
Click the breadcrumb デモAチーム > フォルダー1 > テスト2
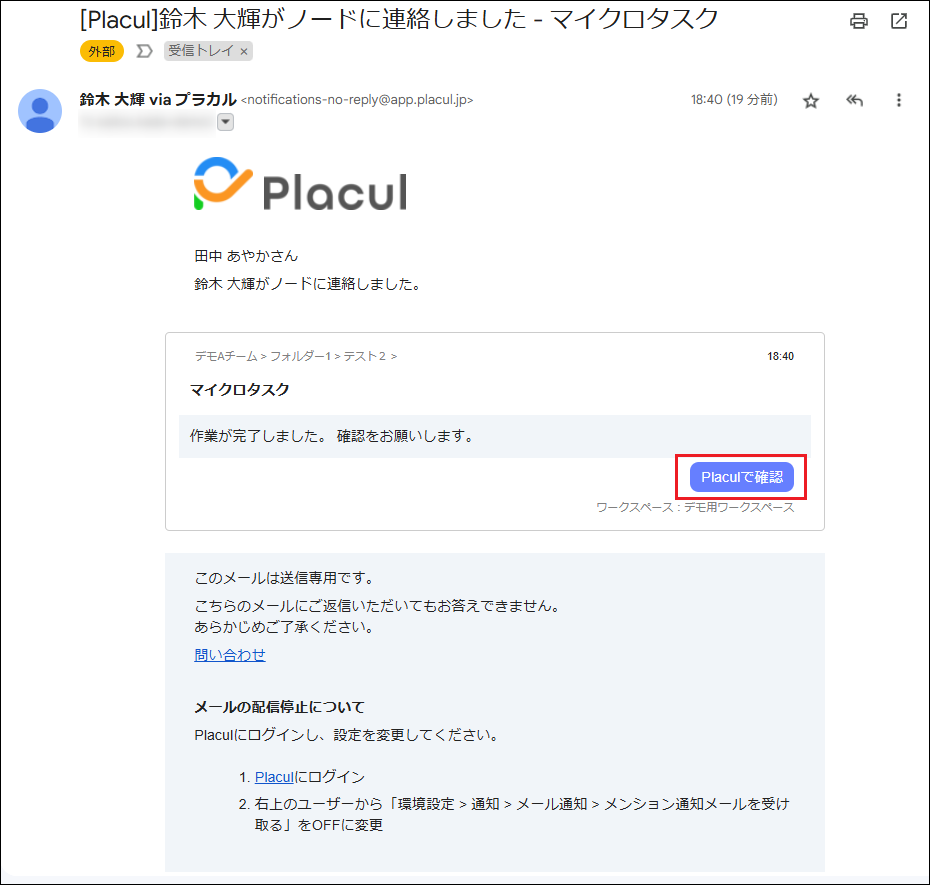coord(295,356)
